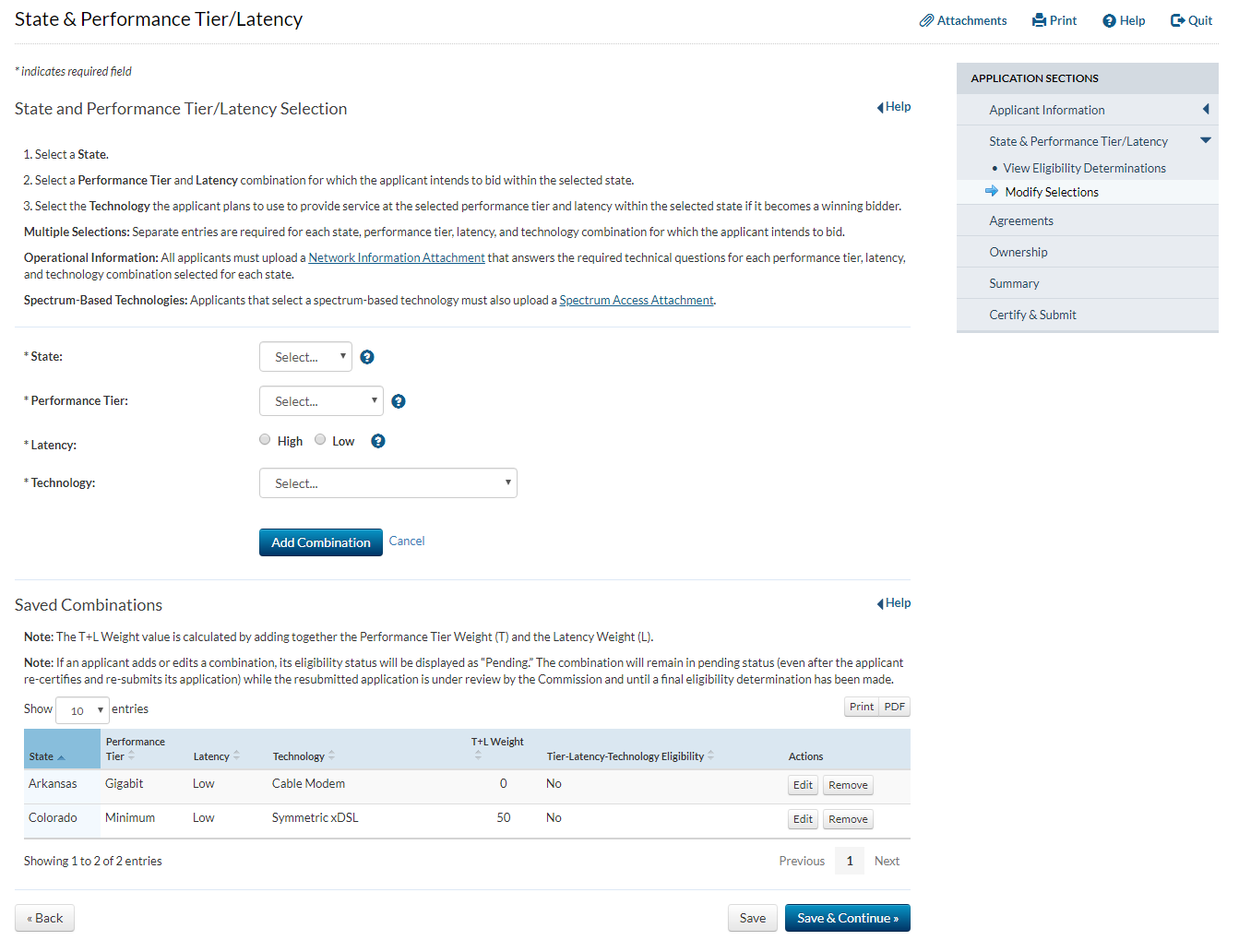
Task: Select High latency radio button
Action: [265, 440]
